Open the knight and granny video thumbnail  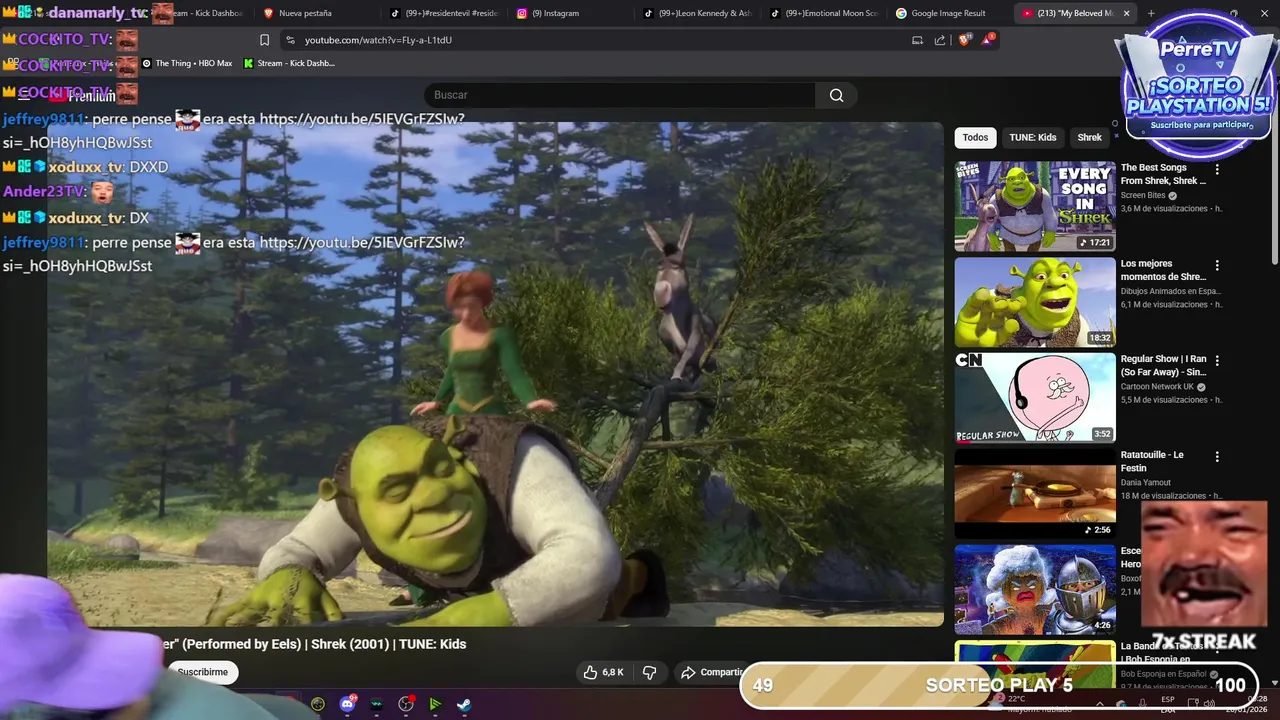(x=1035, y=589)
